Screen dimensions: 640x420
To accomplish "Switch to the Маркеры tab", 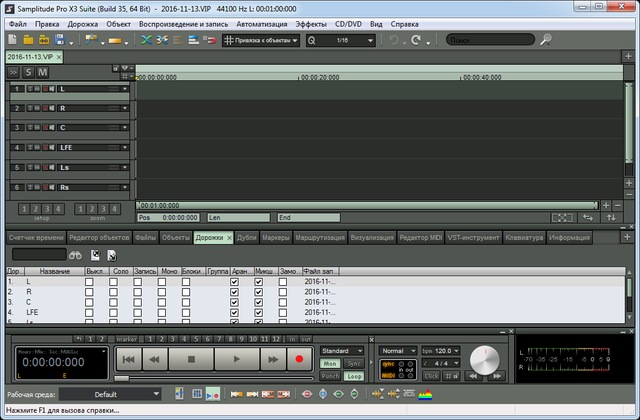I will pos(276,238).
